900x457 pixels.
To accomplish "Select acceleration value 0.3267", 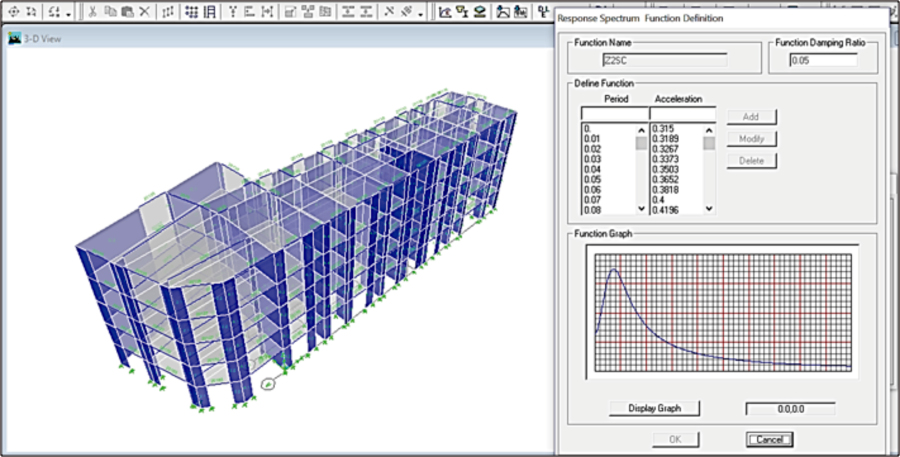I will tap(665, 149).
